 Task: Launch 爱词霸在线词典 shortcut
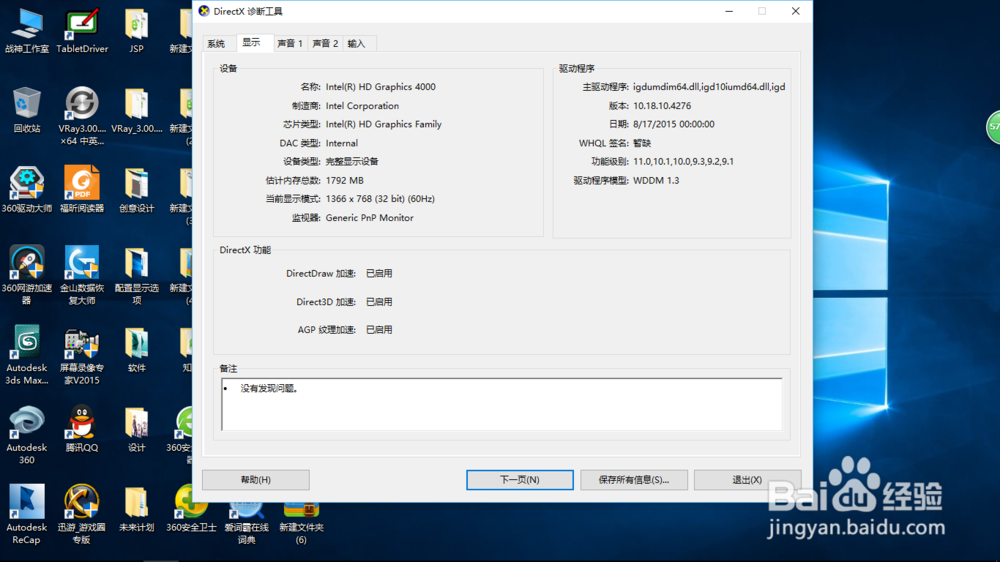point(246,523)
